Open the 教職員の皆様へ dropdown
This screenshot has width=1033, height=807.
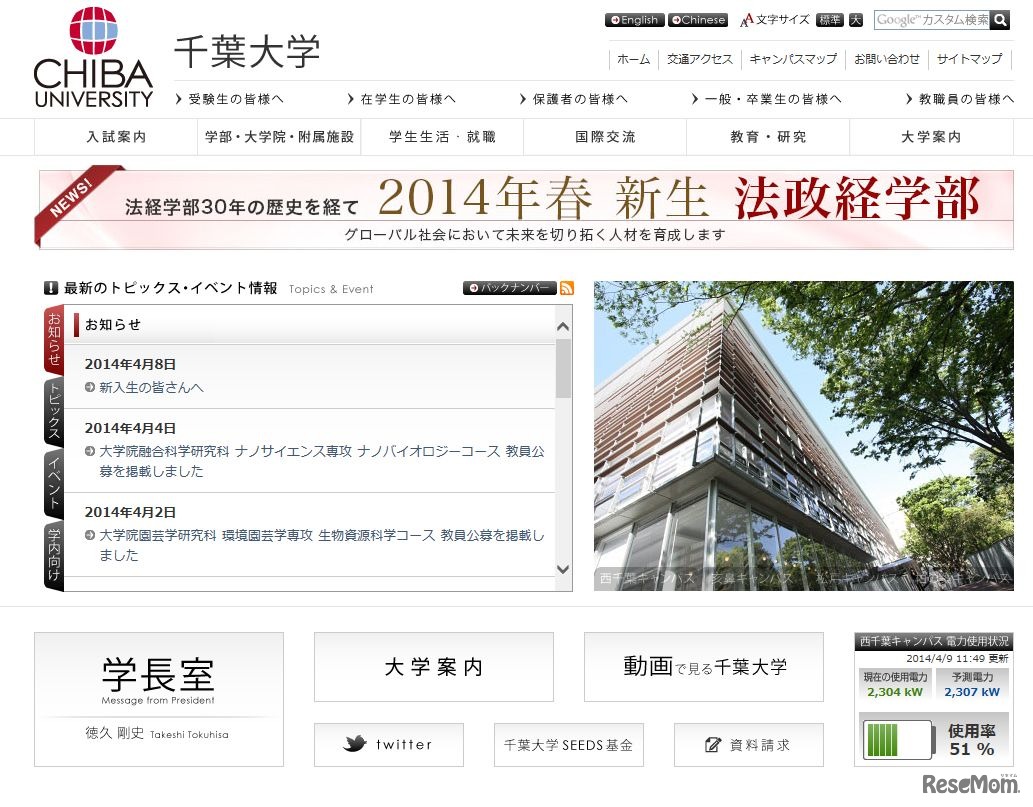point(960,98)
